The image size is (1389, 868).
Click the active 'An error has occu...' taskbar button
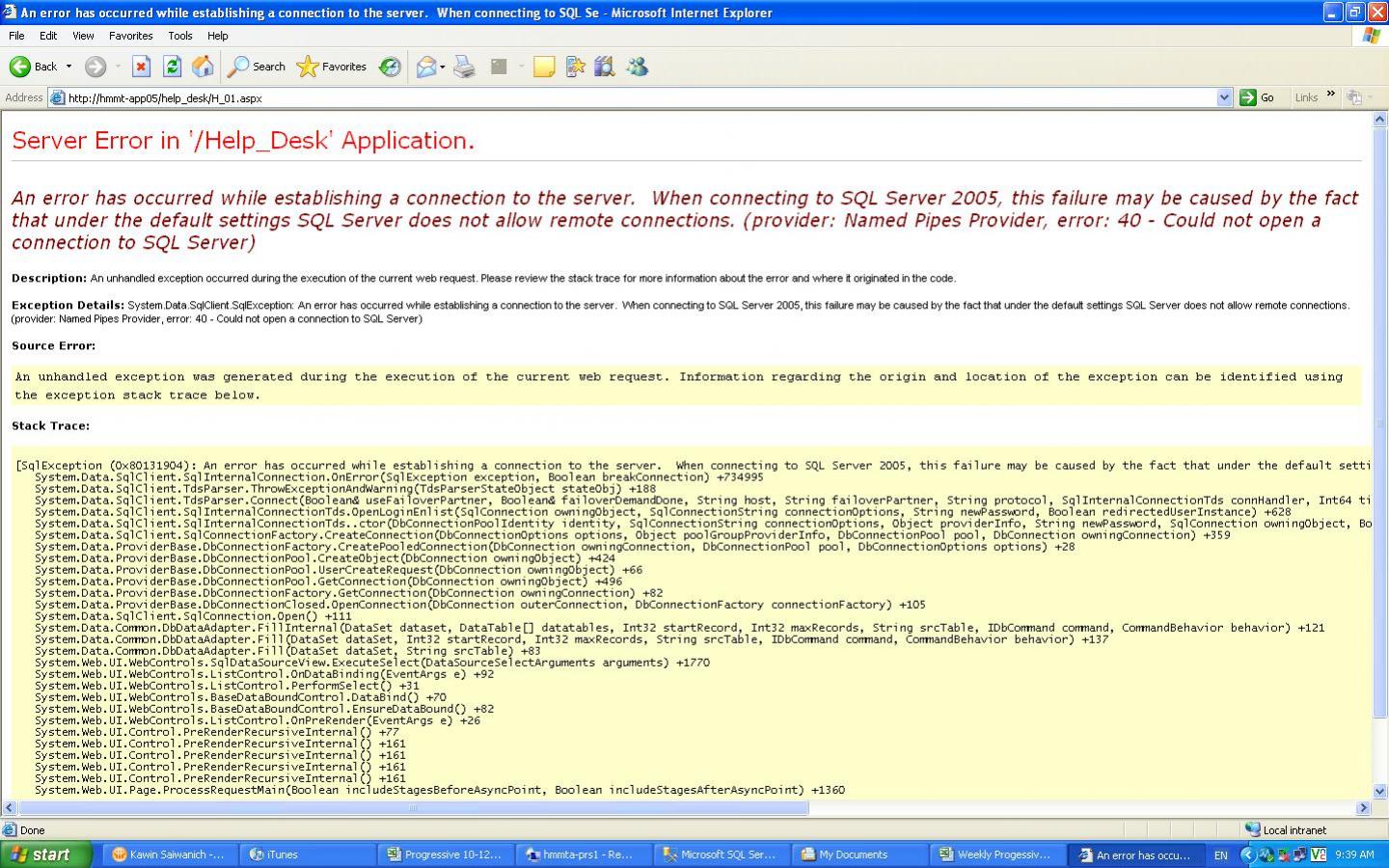click(1136, 854)
